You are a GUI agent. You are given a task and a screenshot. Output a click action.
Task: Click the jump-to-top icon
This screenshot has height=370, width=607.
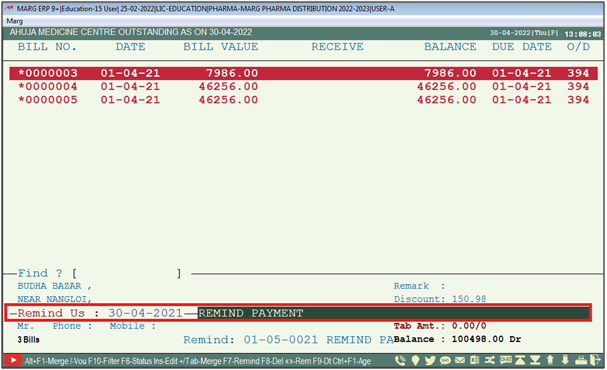coord(520,360)
